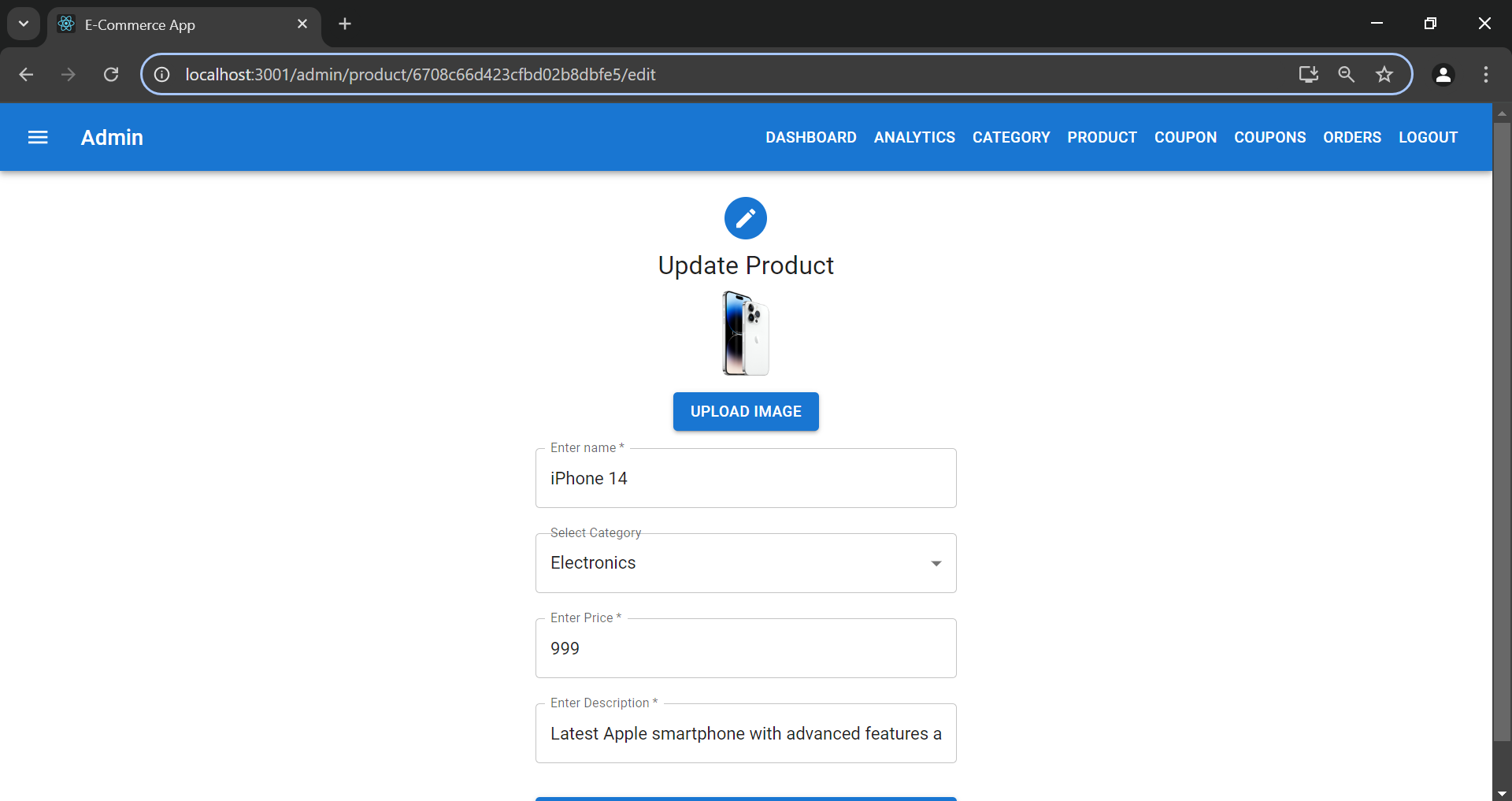Open the browser profile avatar
The image size is (1512, 801).
pyautogui.click(x=1443, y=74)
